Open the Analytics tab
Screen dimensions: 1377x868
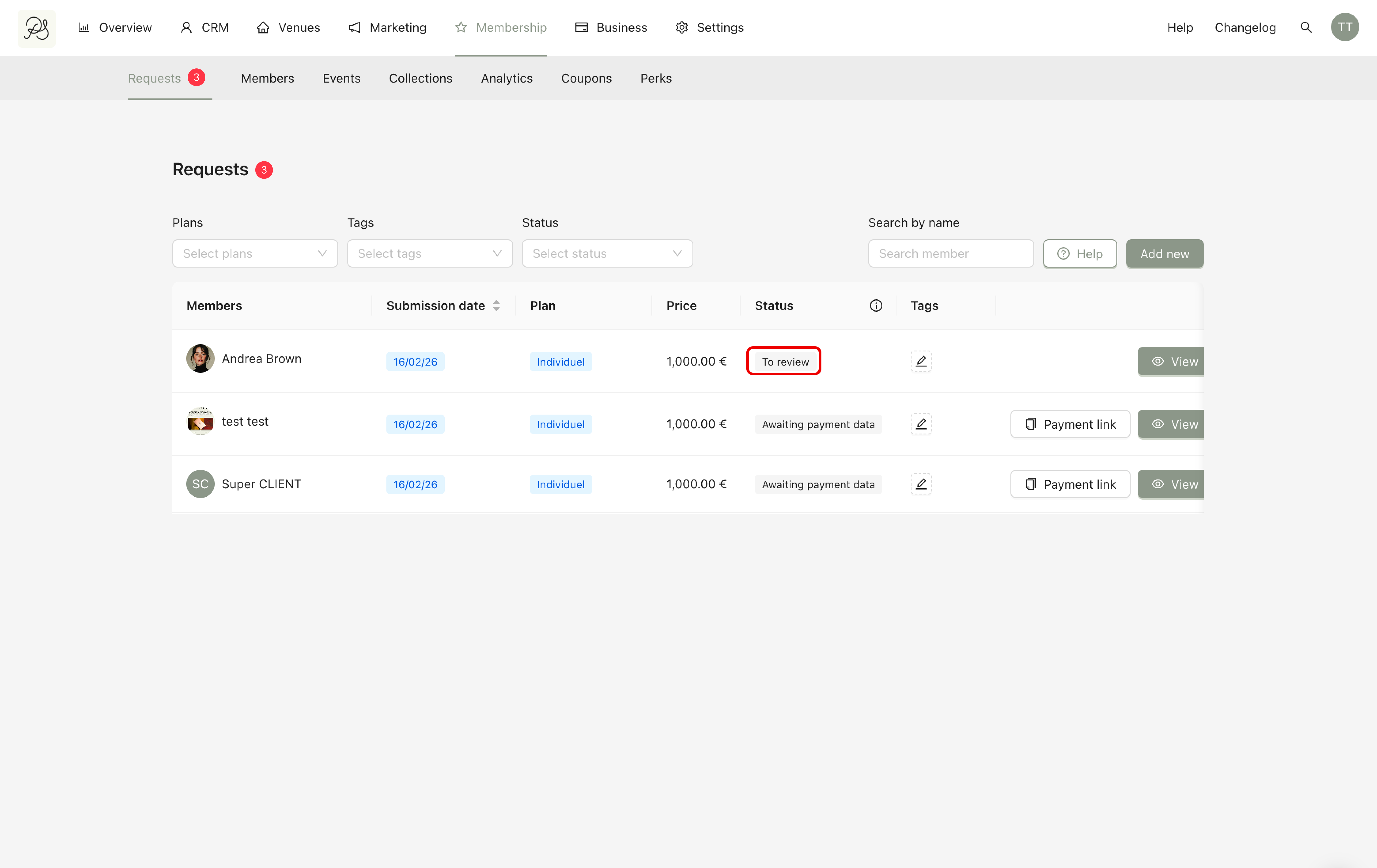coord(506,78)
